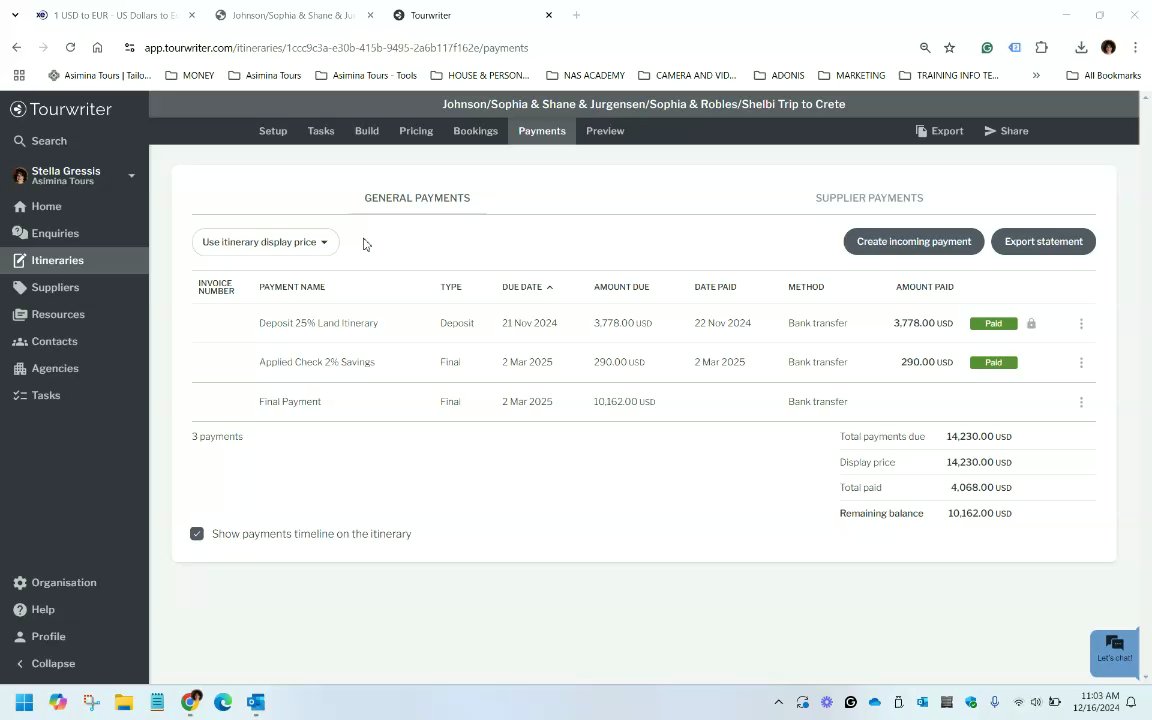The width and height of the screenshot is (1152, 720).
Task: Click Export in the top bar
Action: click(x=939, y=131)
